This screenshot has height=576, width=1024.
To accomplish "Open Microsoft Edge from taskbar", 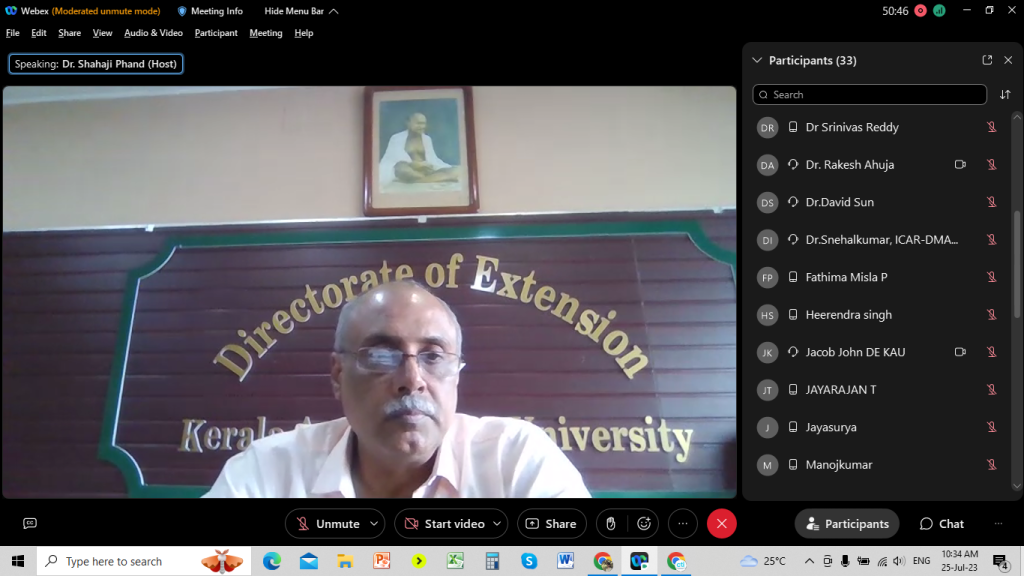I will pos(272,561).
